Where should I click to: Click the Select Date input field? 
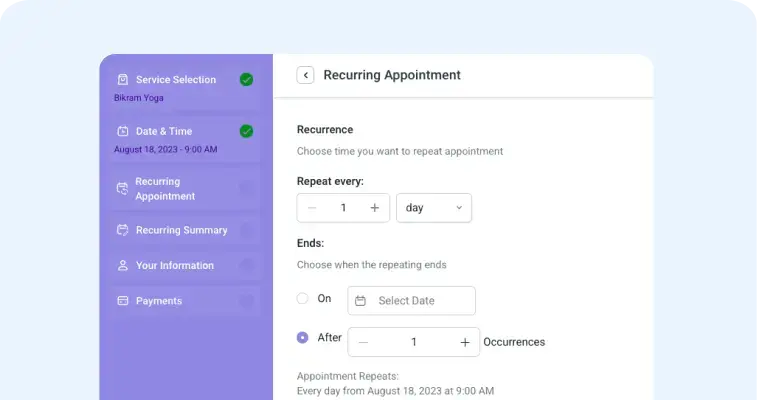pos(411,301)
